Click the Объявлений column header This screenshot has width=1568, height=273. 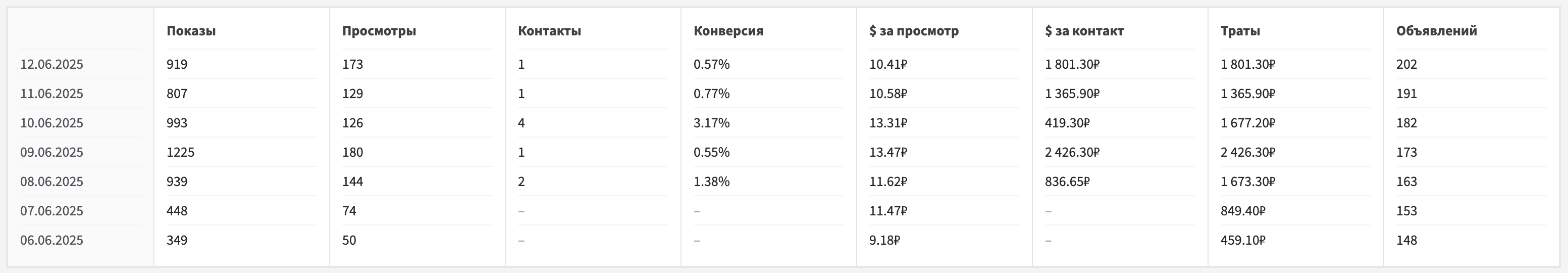tap(1437, 30)
